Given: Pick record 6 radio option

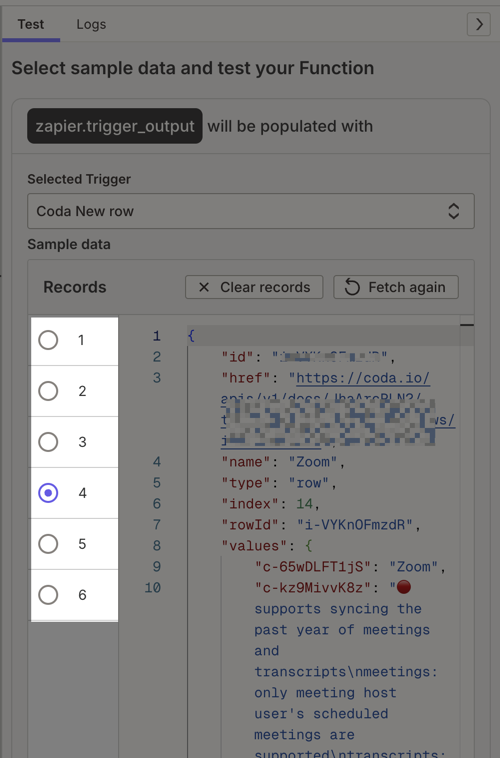Looking at the screenshot, I should (48, 595).
